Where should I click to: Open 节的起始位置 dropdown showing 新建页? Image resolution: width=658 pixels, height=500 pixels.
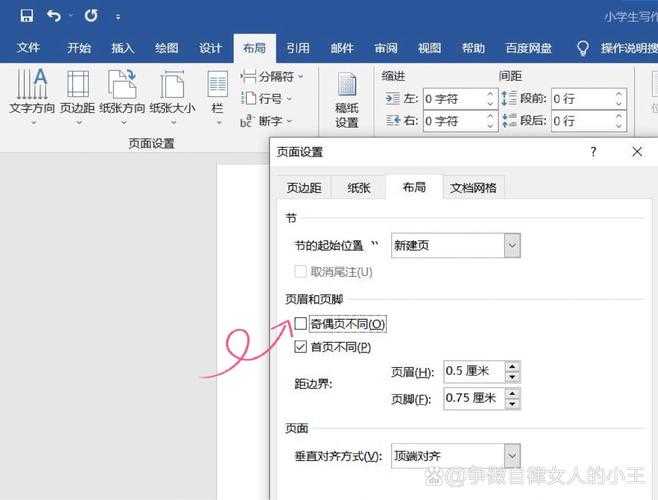(456, 246)
